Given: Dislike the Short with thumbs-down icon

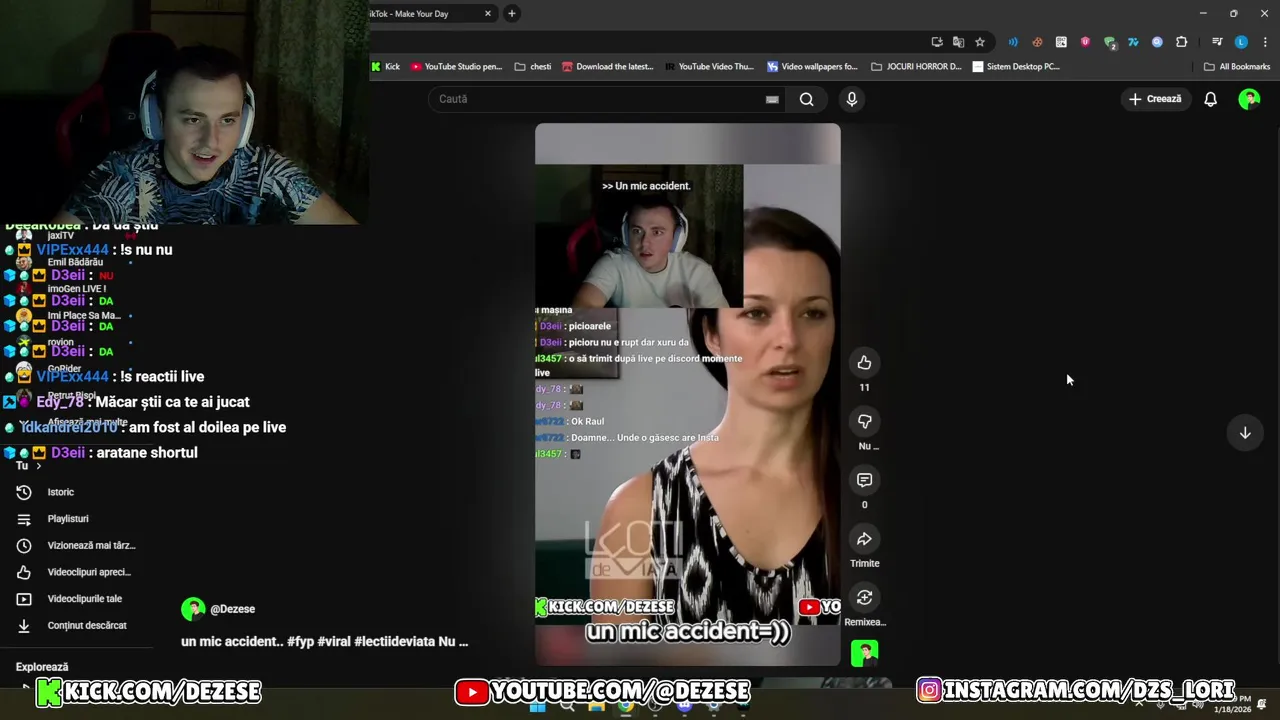Looking at the screenshot, I should (x=864, y=422).
